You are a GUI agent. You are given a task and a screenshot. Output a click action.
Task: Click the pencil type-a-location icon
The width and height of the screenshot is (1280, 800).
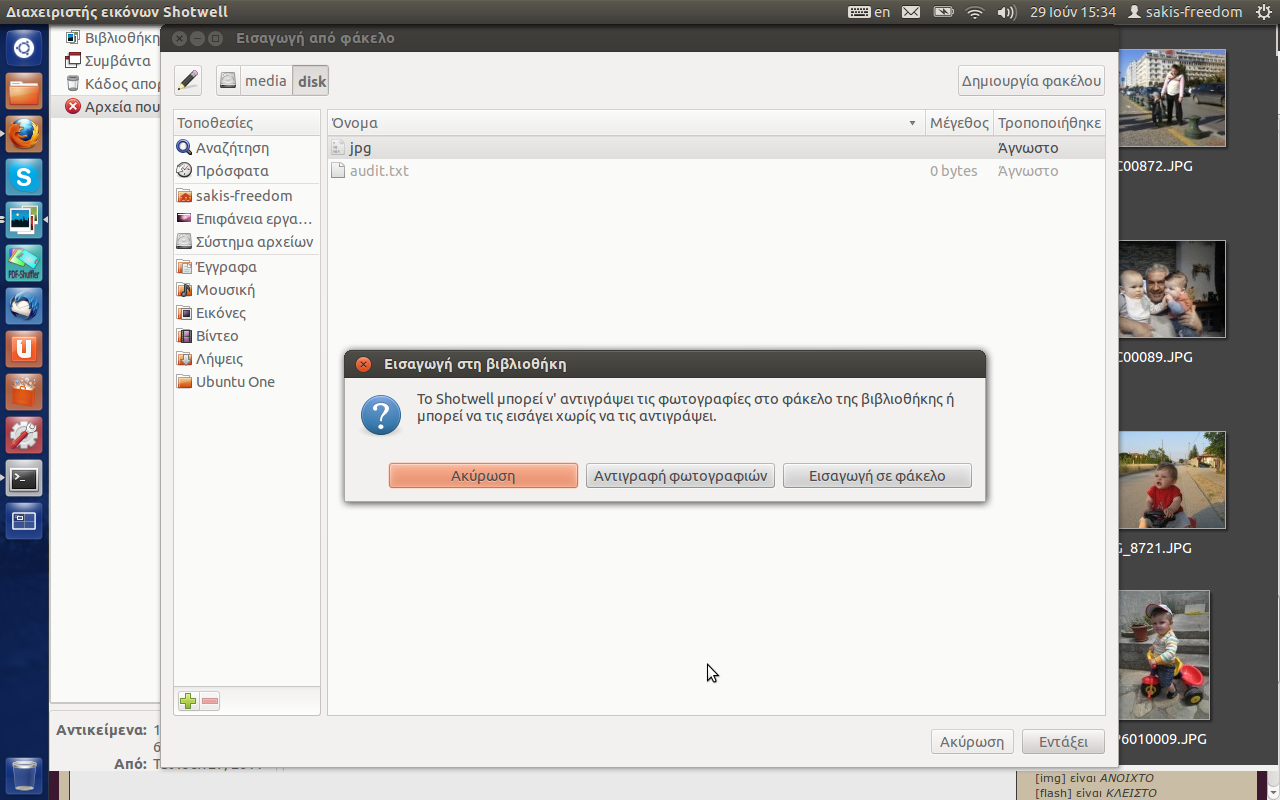click(x=187, y=81)
